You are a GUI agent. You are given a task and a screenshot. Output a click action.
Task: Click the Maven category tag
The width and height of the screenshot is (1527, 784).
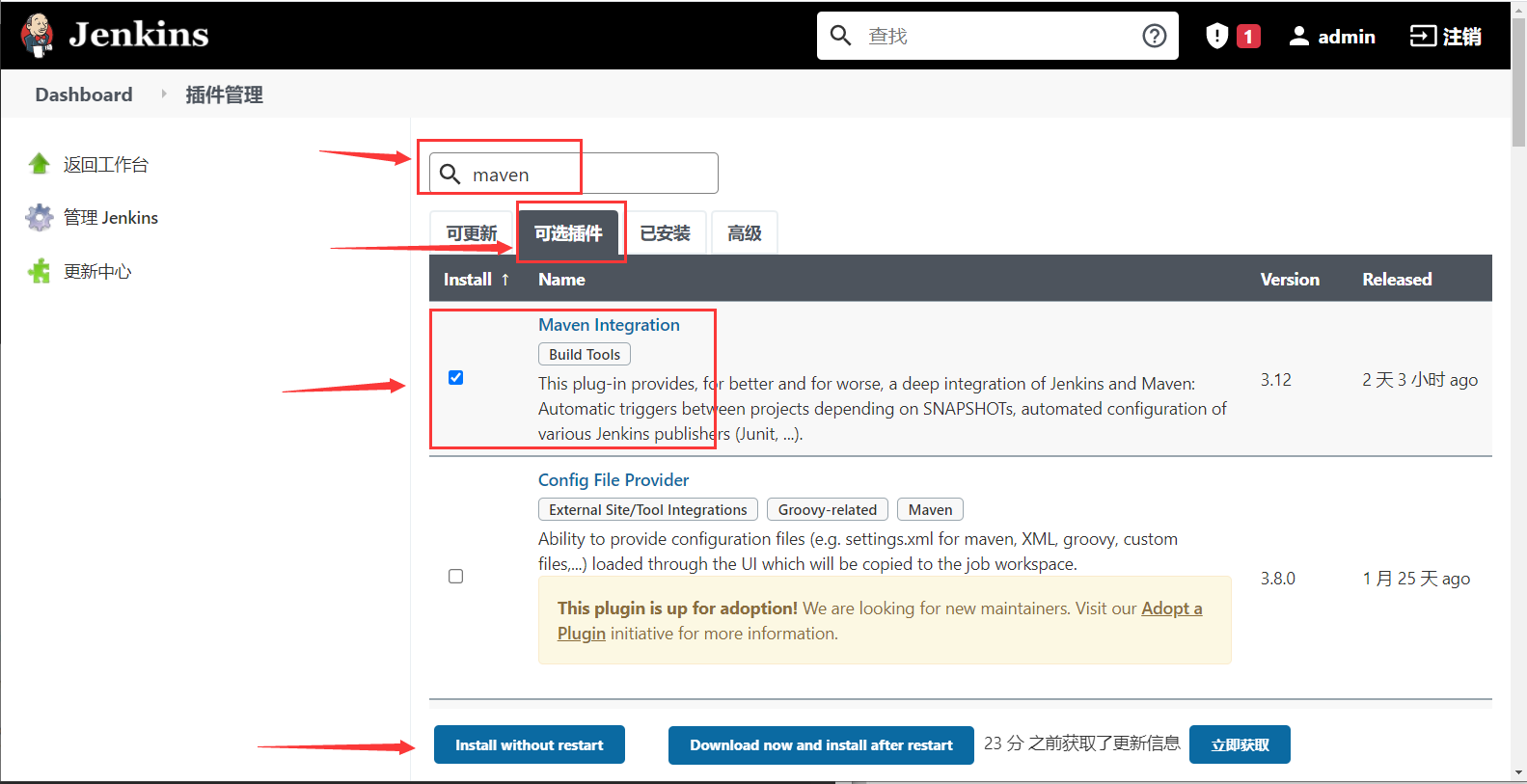(930, 509)
